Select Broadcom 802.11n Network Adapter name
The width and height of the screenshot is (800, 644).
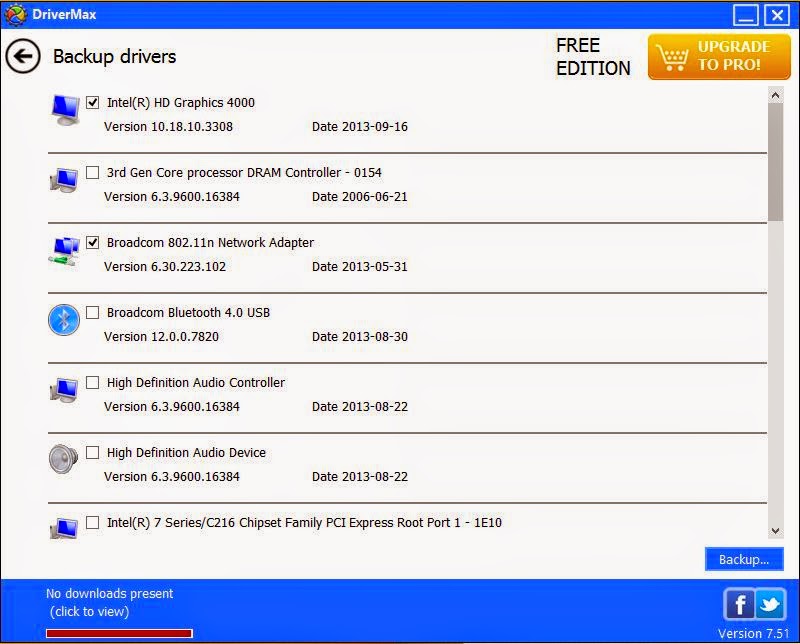tap(210, 242)
